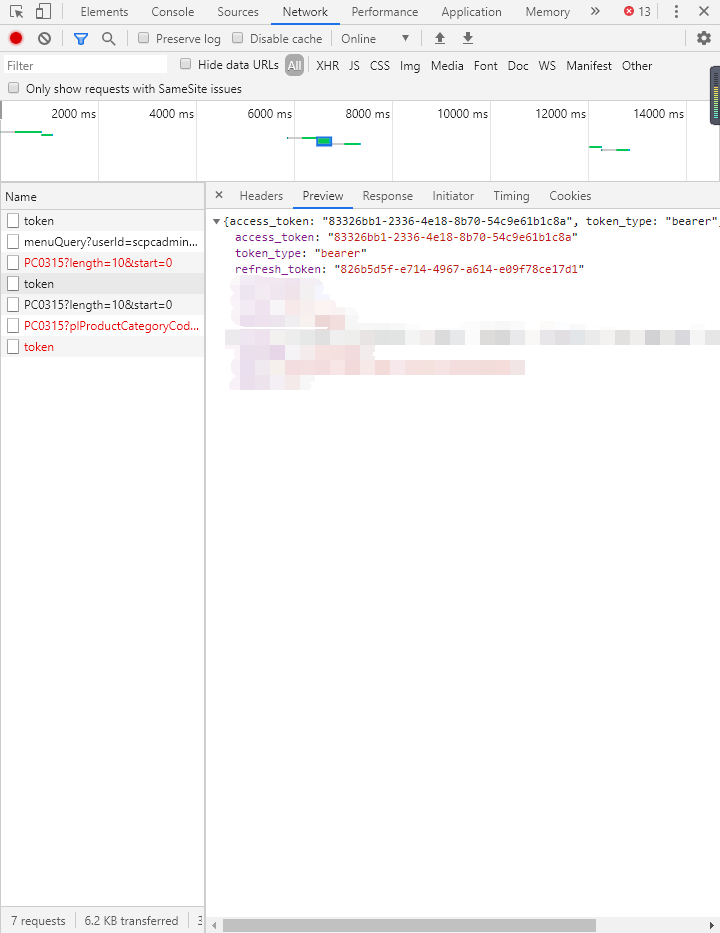720x933 pixels.
Task: Stop recording network log with red button
Action: [x=16, y=39]
